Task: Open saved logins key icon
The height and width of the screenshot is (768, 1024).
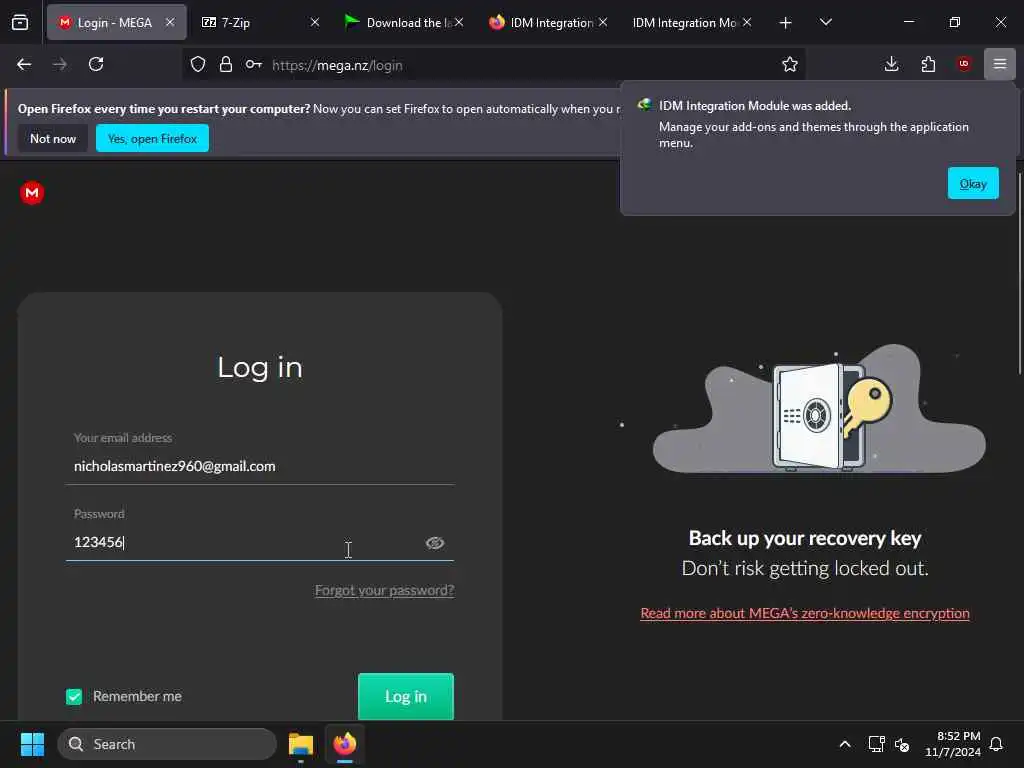Action: (x=254, y=64)
